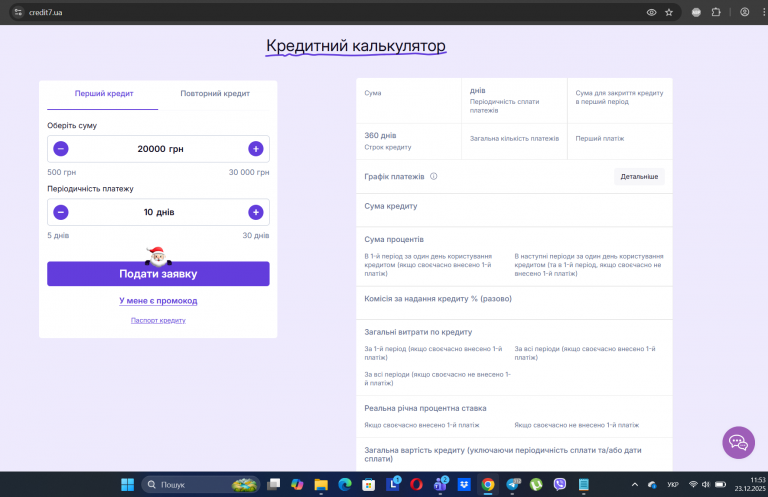The width and height of the screenshot is (768, 497).
Task: Decrease the payment period with the minus button
Action: pyautogui.click(x=61, y=212)
